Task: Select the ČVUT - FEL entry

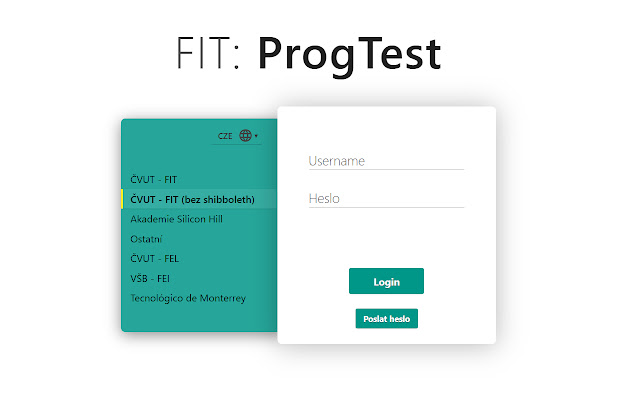Action: coord(154,258)
